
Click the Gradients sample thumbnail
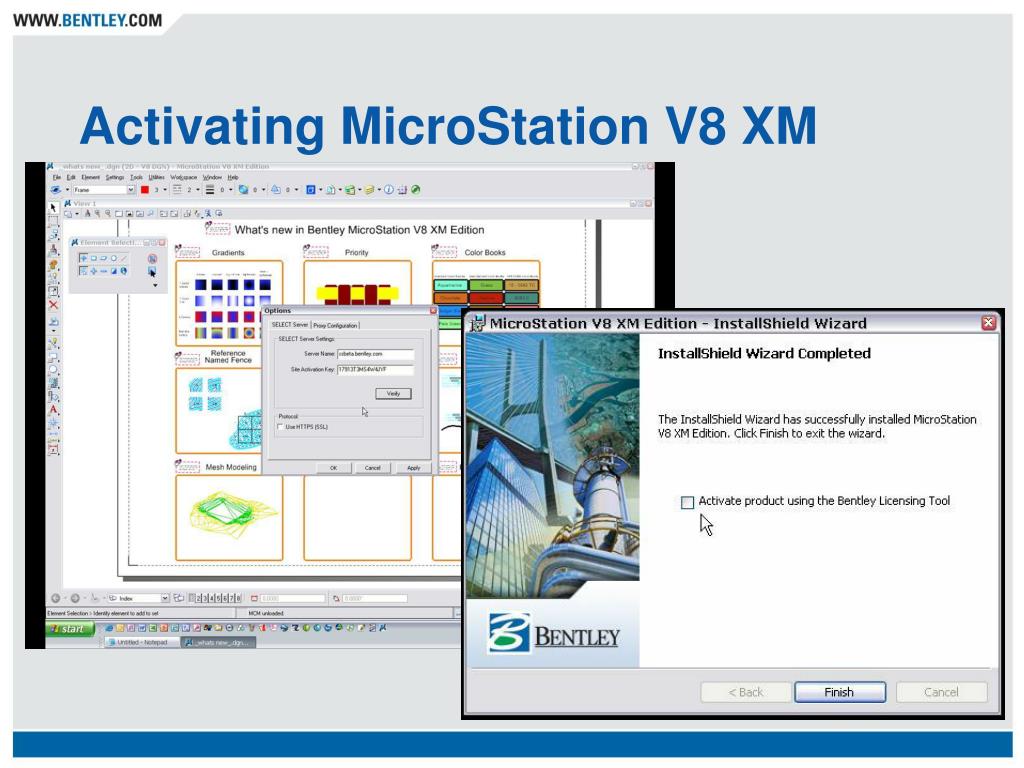click(229, 303)
